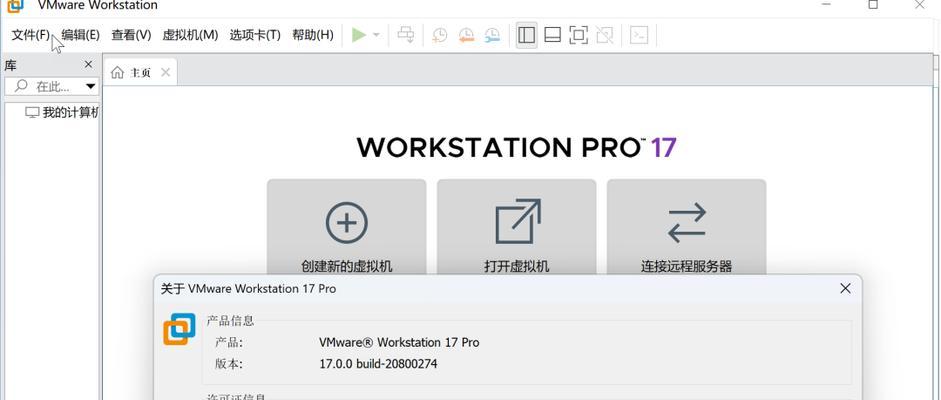Open the 虚拟机(M) menu
The width and height of the screenshot is (941, 400).
pyautogui.click(x=190, y=35)
